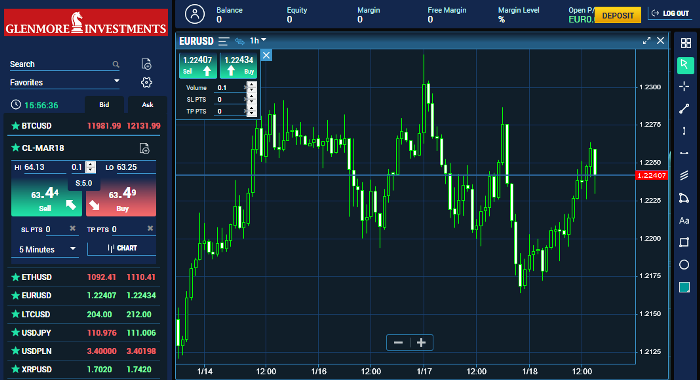Open the CHART button for CL-MAR18
Viewport: 700px width, 380px height.
[x=121, y=248]
